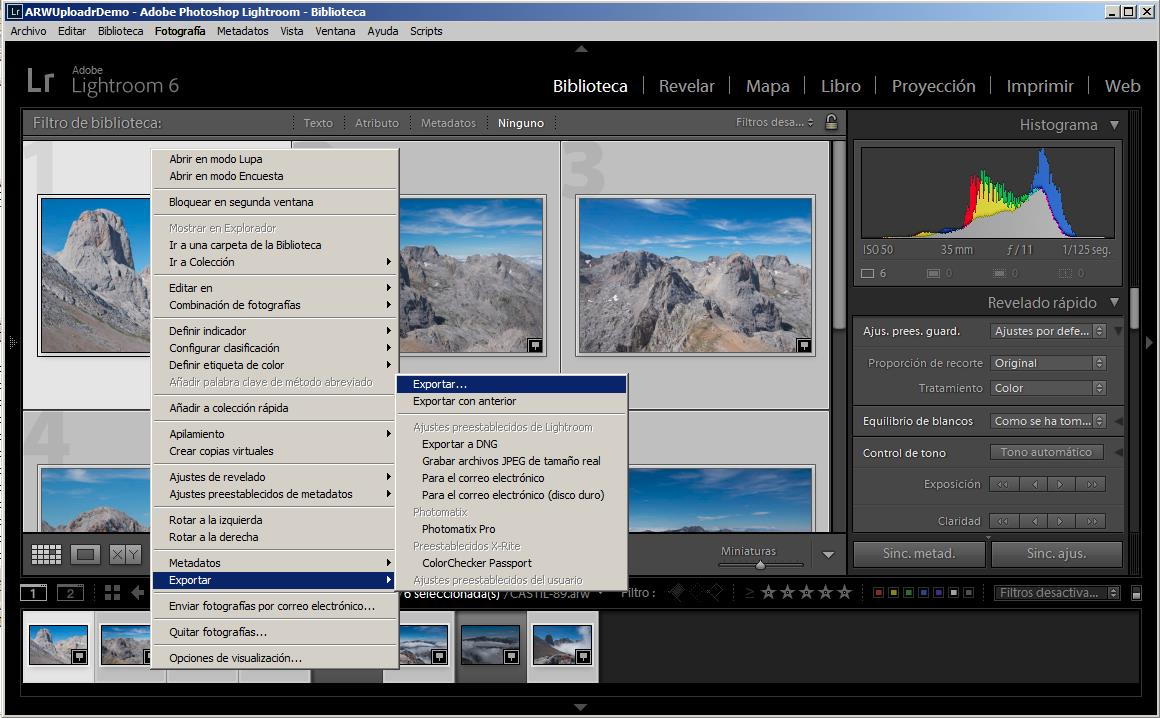Increase Claridad by large step
The height and width of the screenshot is (718, 1160).
click(1092, 521)
